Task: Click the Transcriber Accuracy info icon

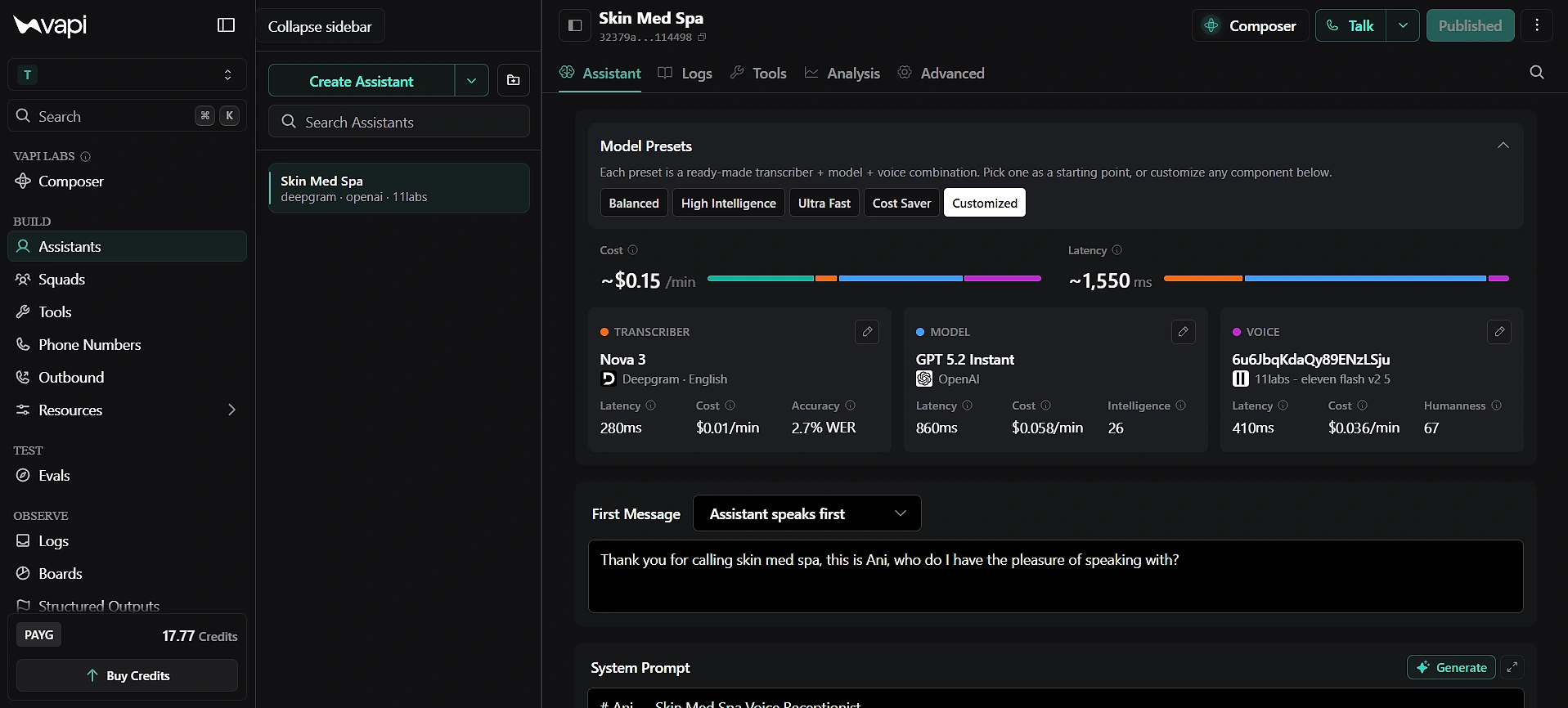Action: (850, 406)
